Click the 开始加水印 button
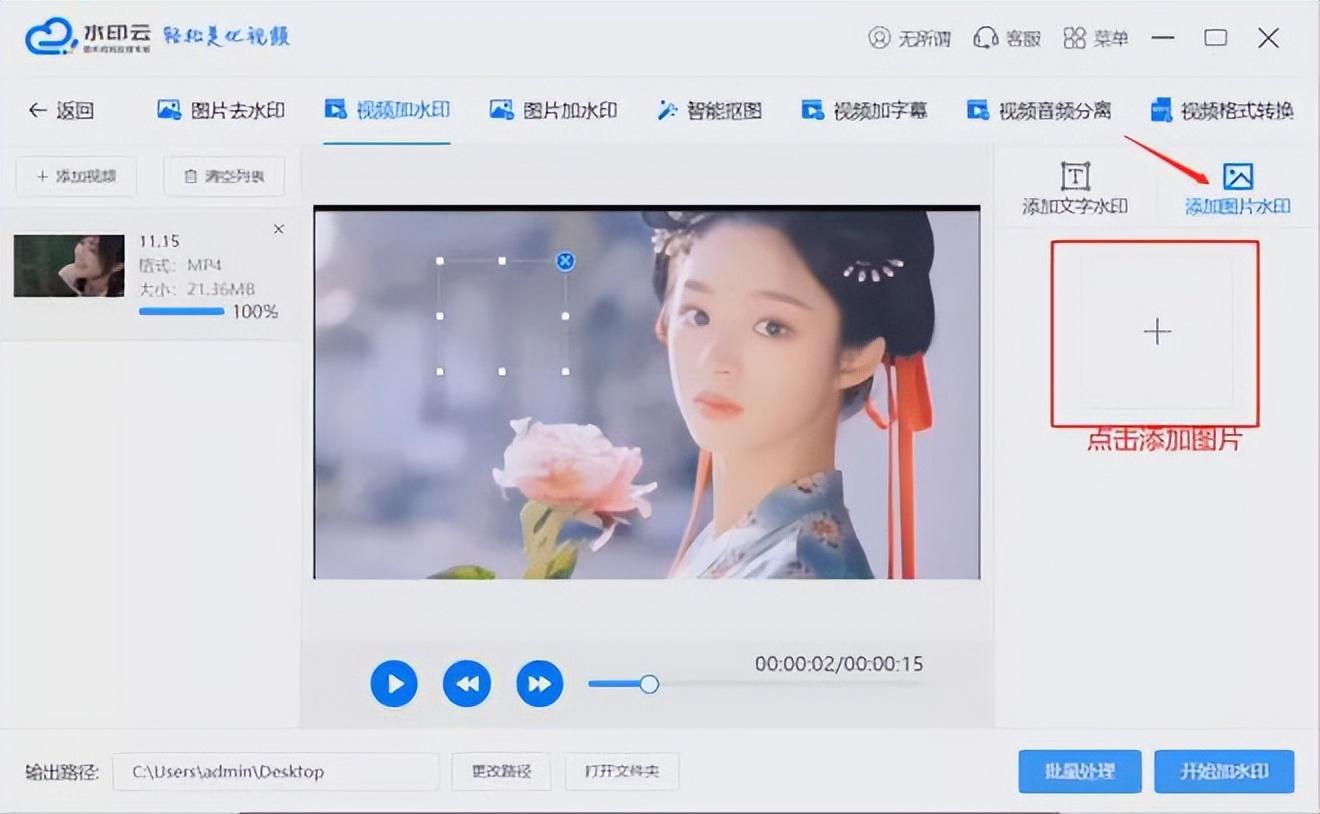The image size is (1320, 814). (1224, 771)
